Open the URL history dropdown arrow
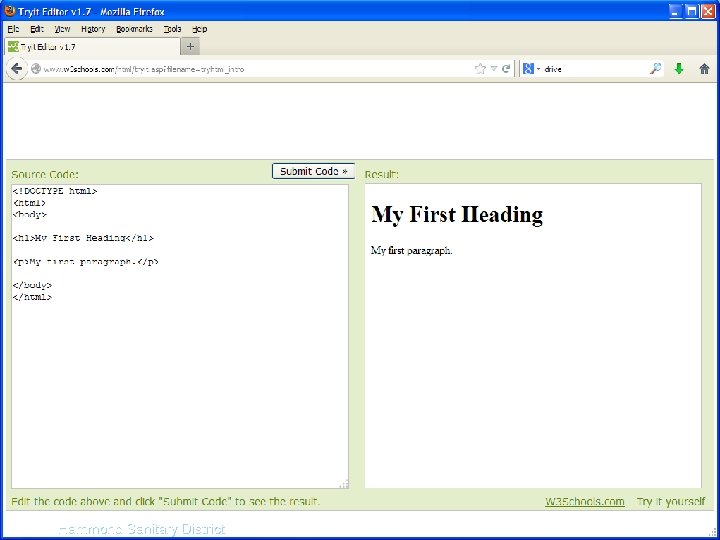Viewport: 720px width, 540px height. tap(494, 69)
